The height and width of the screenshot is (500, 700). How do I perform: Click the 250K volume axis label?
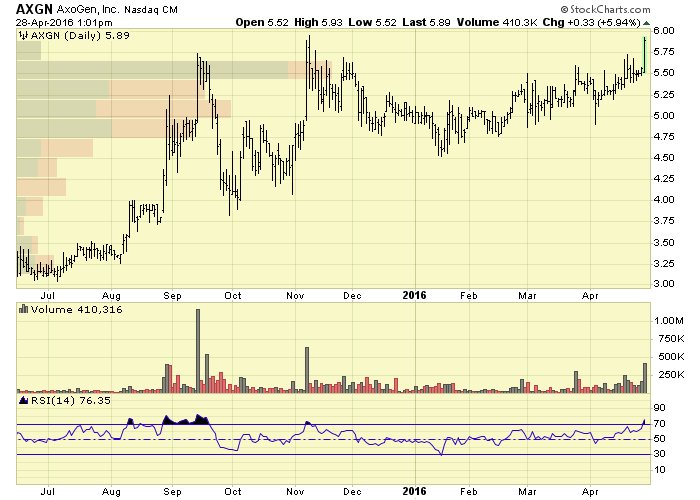671,375
